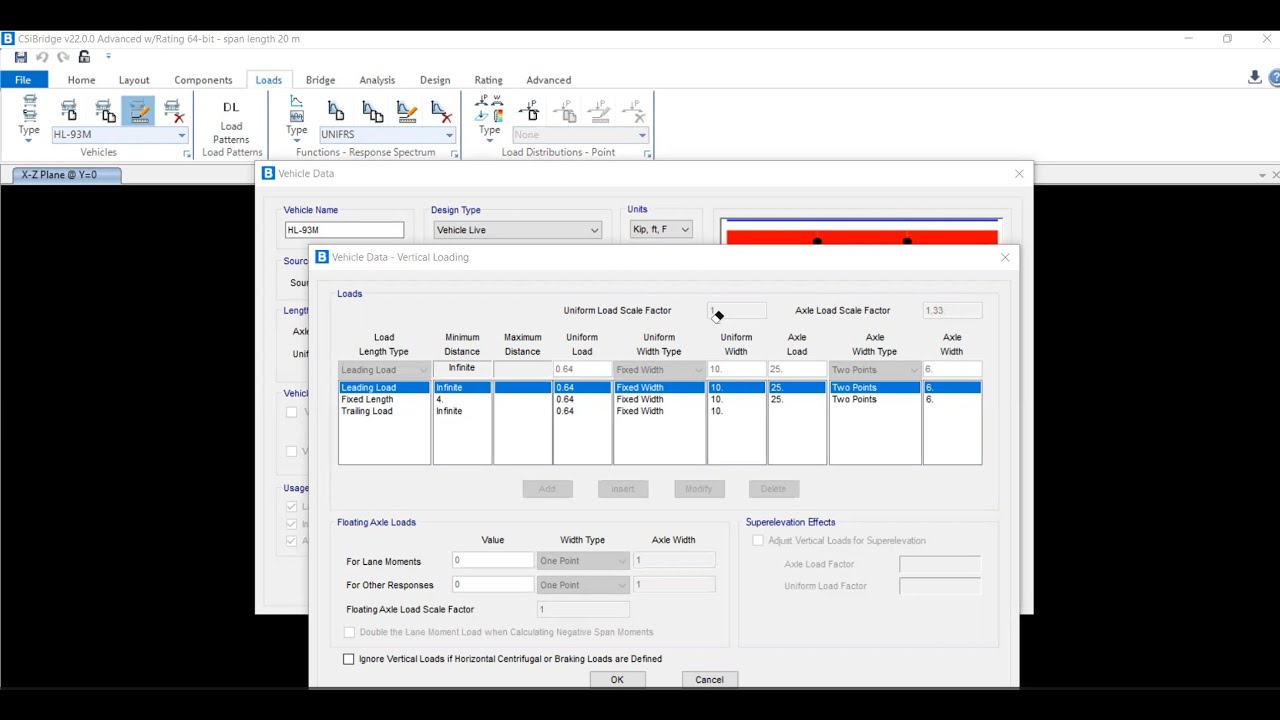Open the Units Kip, ft, F dropdown
Screen dimensions: 1280x720
tap(685, 230)
